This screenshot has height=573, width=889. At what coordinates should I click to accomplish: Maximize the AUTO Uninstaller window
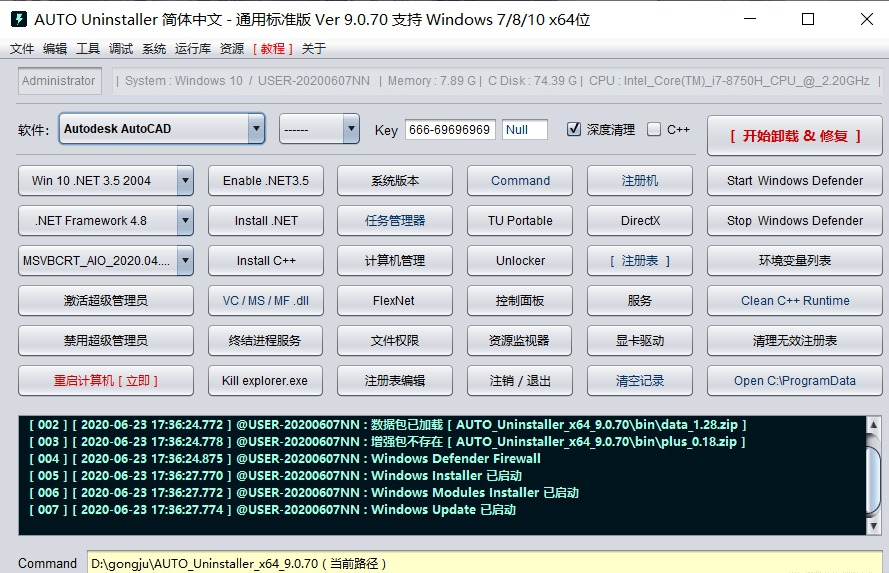808,19
